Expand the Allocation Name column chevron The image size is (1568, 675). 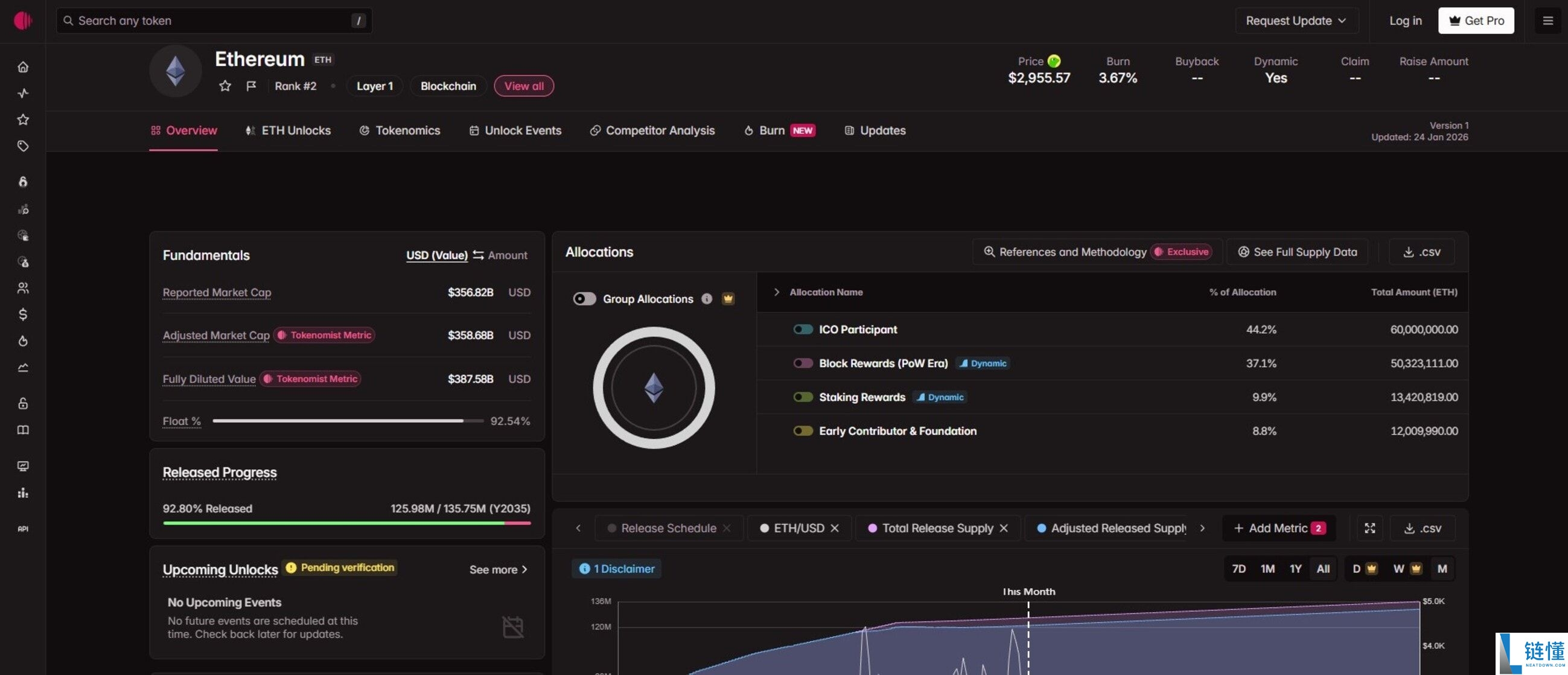coord(777,292)
